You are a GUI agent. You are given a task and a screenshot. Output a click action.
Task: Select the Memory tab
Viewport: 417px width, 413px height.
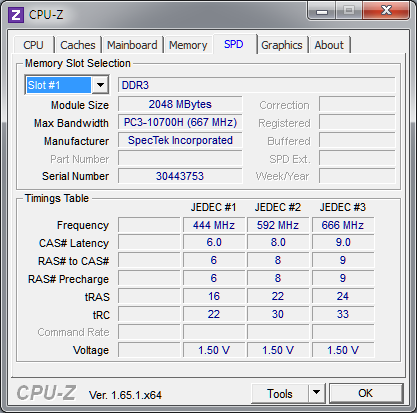click(188, 45)
